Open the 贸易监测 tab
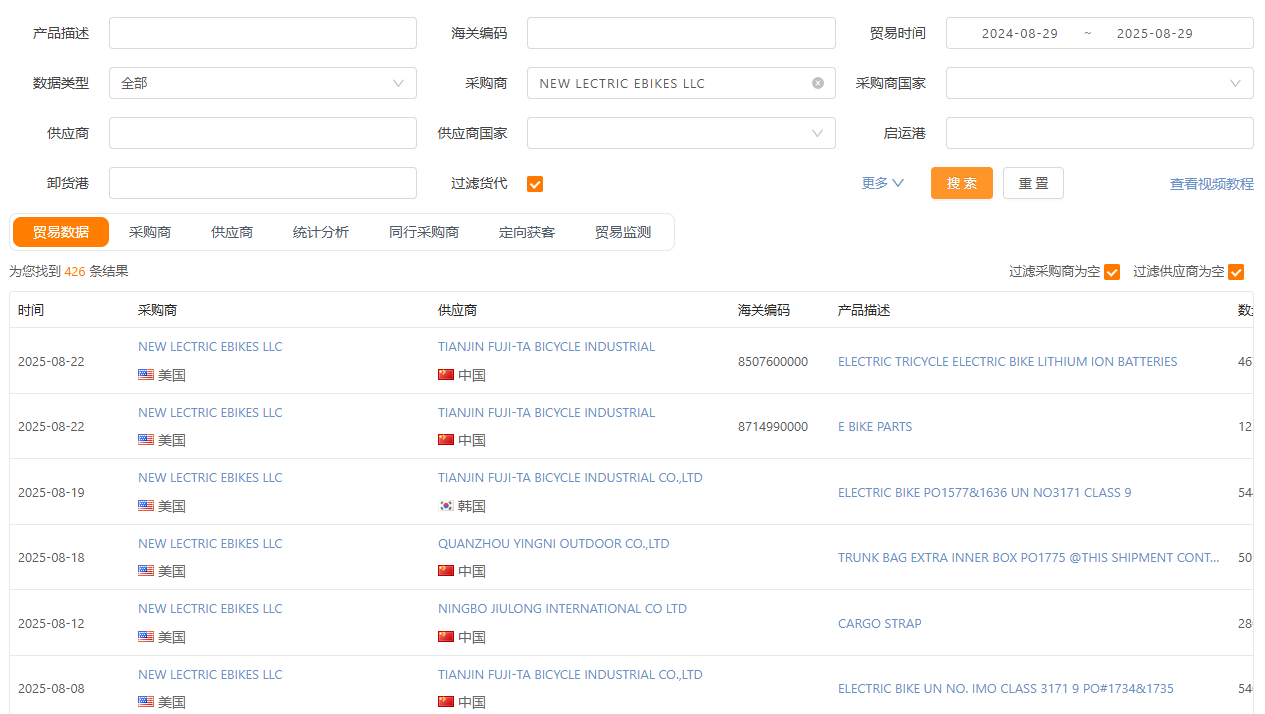This screenshot has width=1265, height=714. click(623, 232)
